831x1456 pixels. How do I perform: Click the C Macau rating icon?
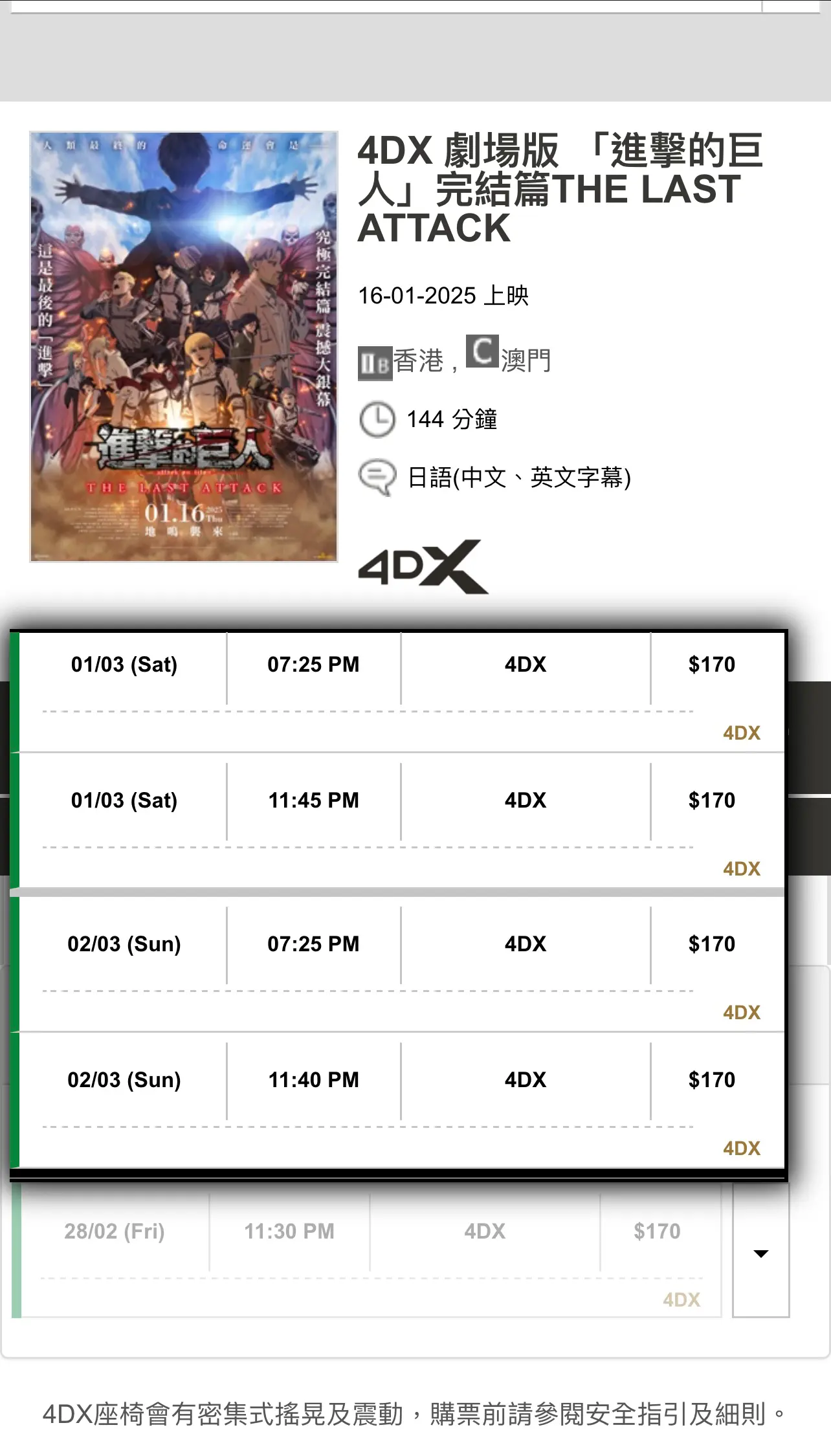pos(482,351)
